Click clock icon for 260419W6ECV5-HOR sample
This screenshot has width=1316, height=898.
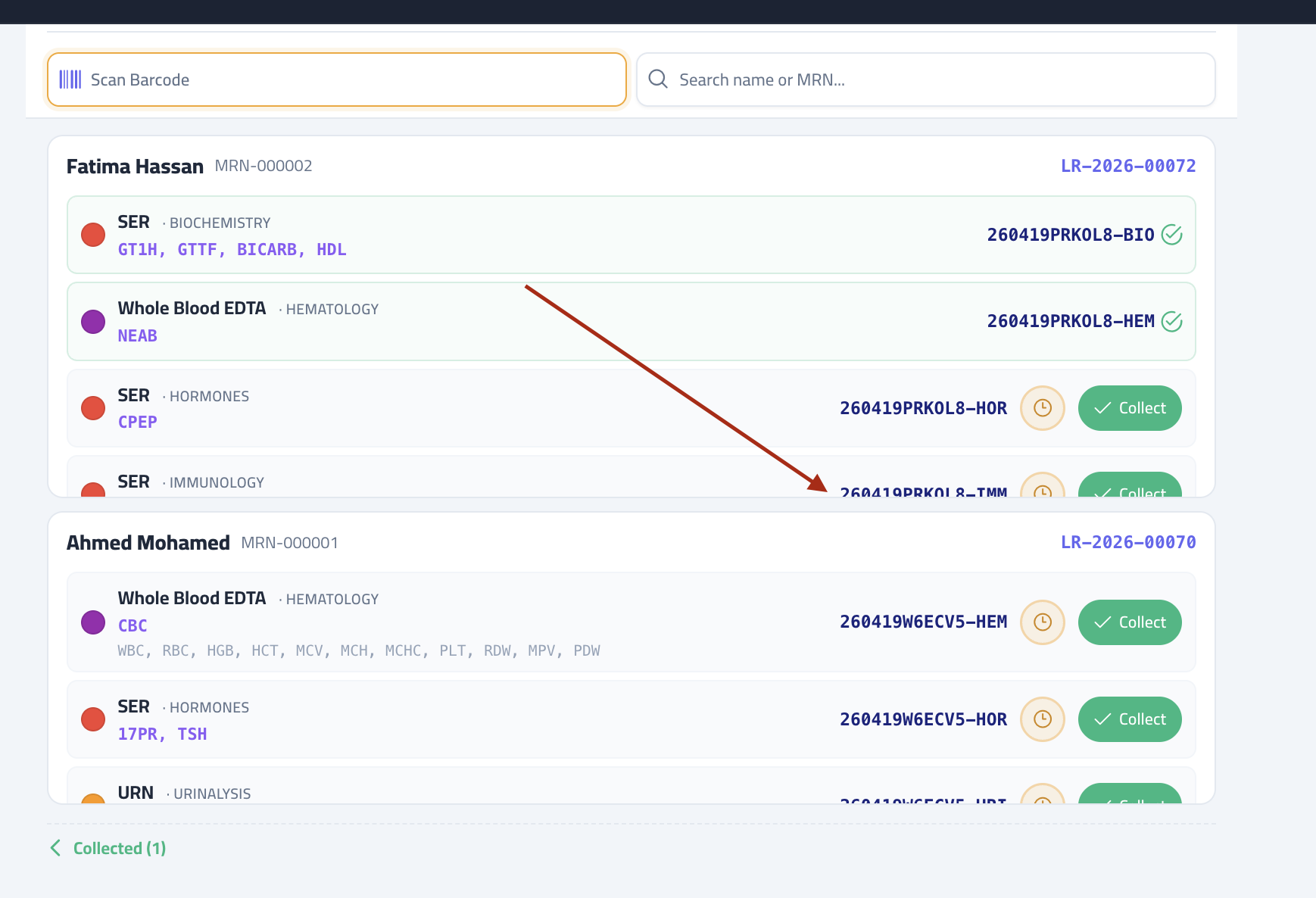click(x=1042, y=719)
